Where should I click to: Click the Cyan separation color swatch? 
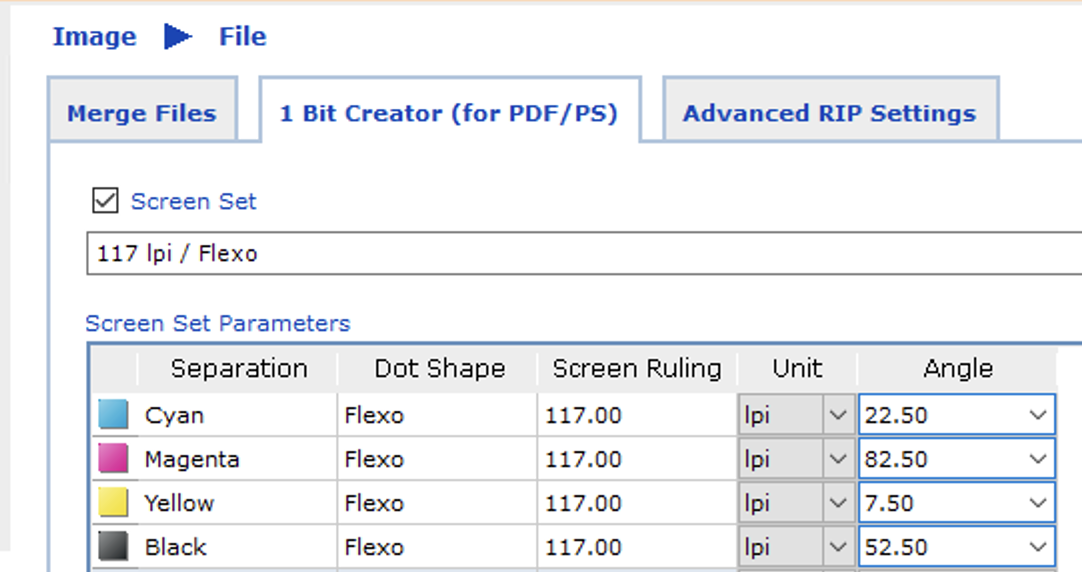114,415
